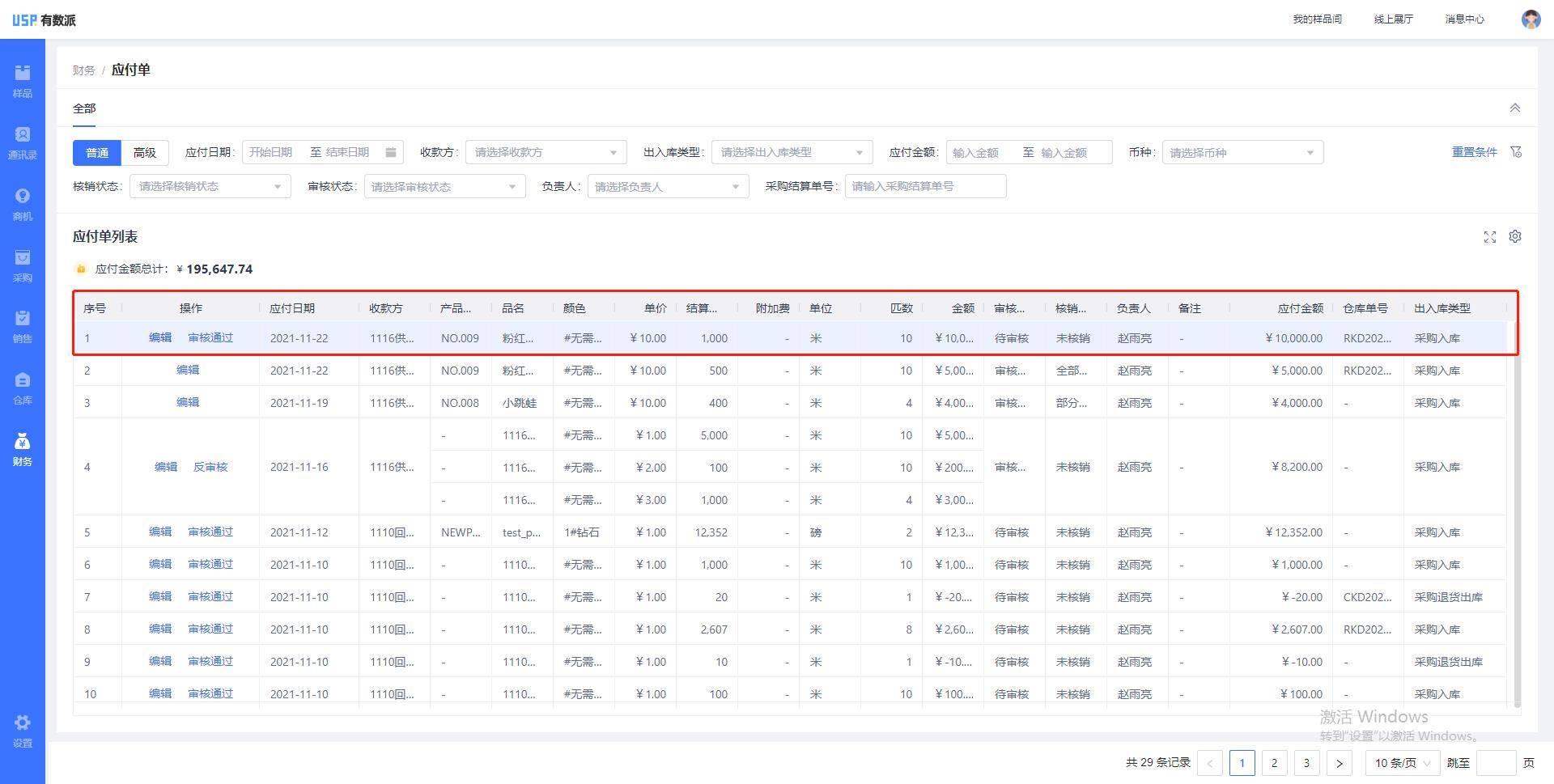
Task: Open 出入库类型 dropdown
Action: [x=792, y=152]
